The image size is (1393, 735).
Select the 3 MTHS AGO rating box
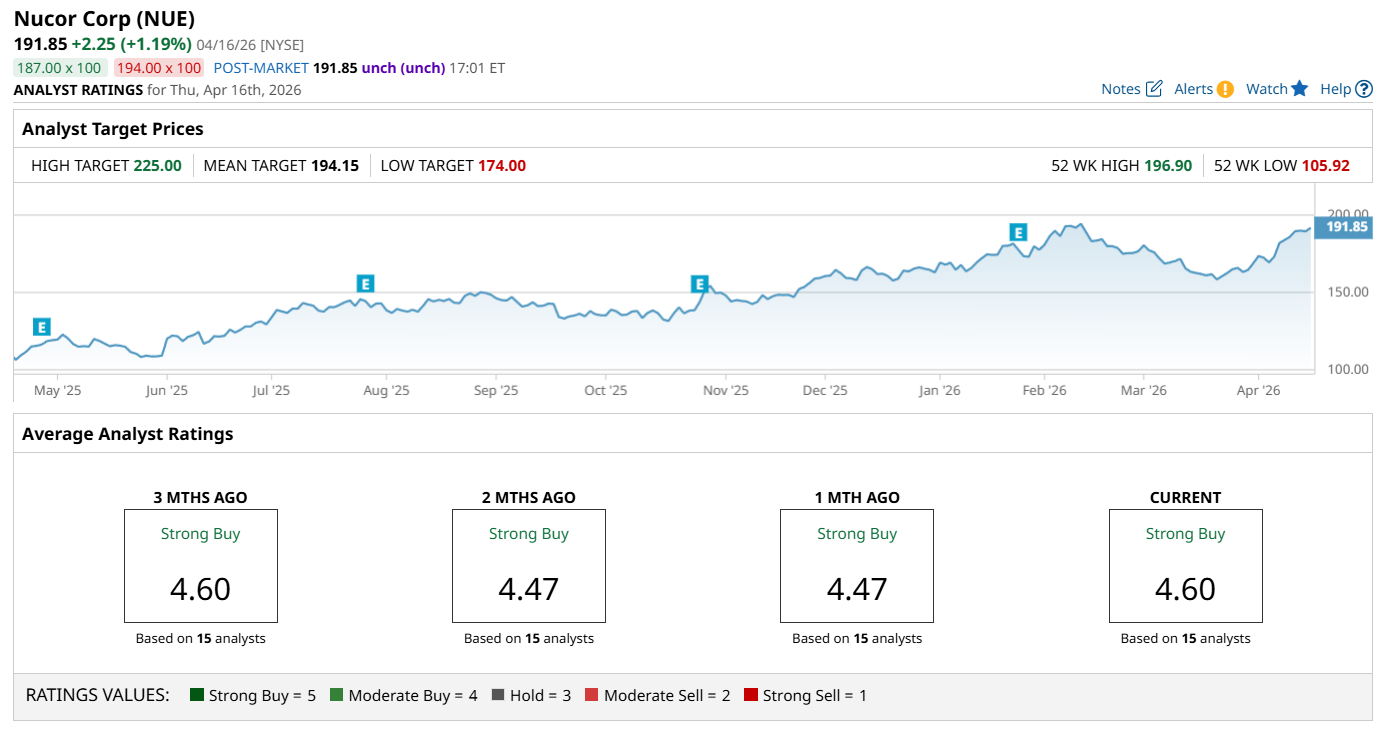[x=200, y=566]
